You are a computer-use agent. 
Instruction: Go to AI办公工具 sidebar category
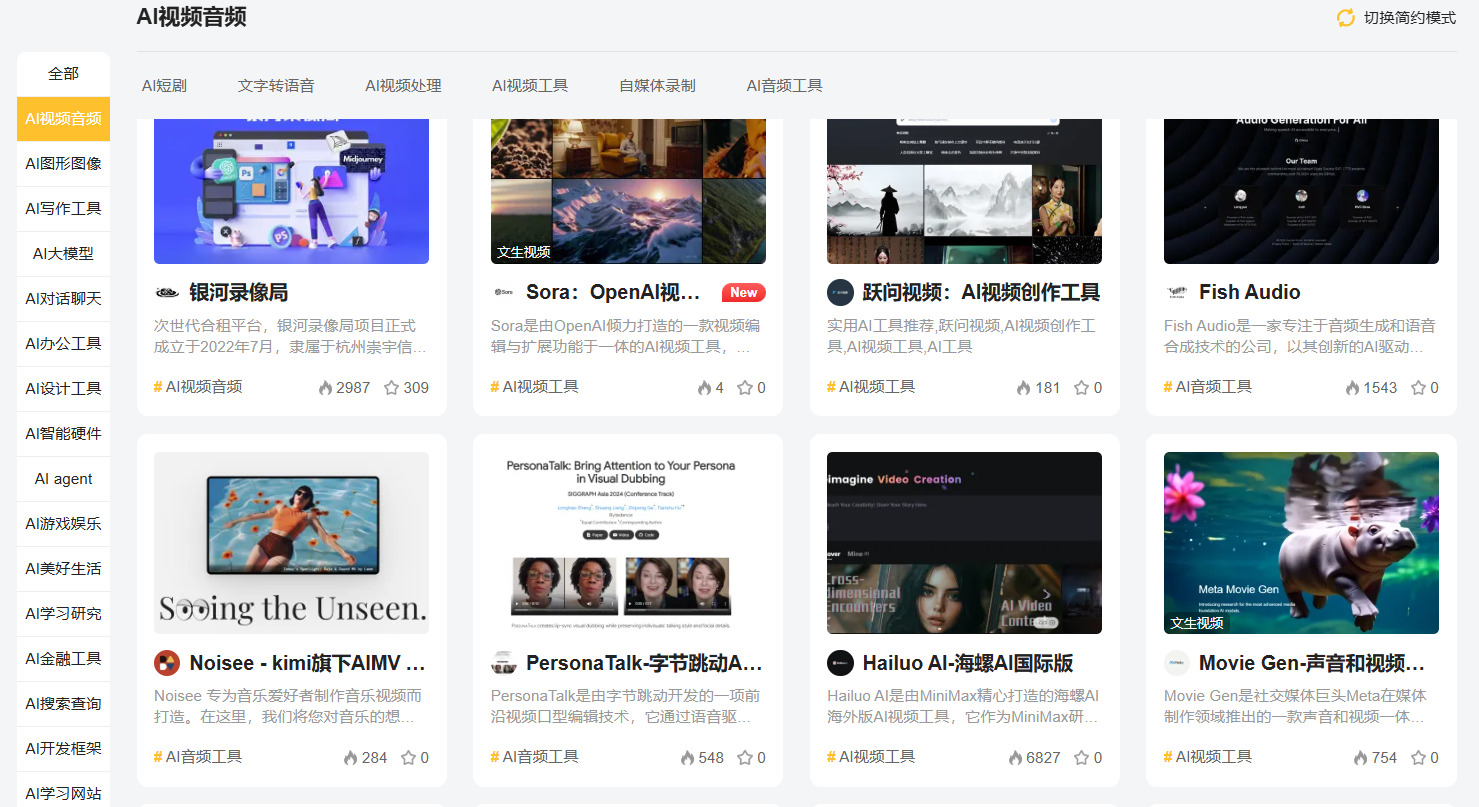[x=63, y=344]
